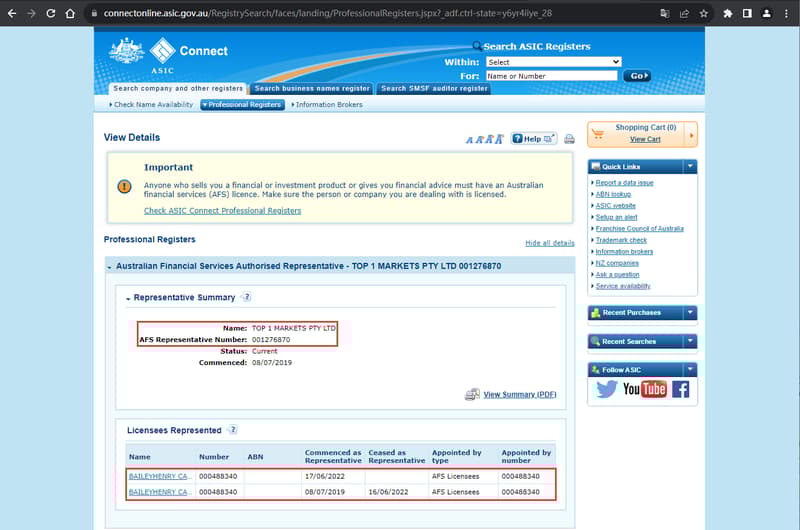Open ASIC YouTube channel
This screenshot has height=530, width=800.
click(644, 389)
